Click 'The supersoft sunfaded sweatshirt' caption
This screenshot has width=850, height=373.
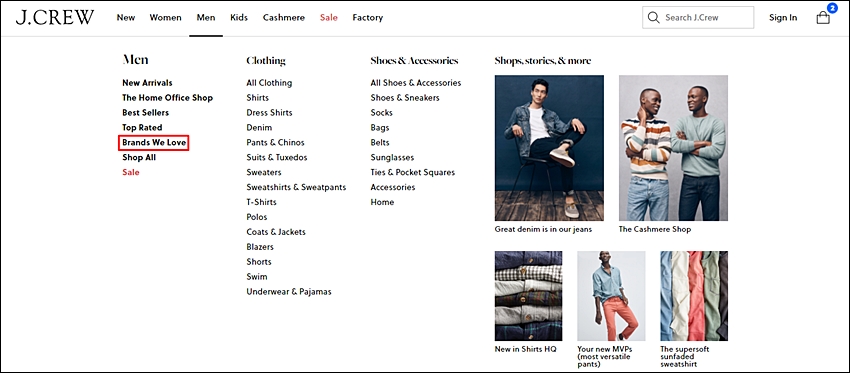[685, 357]
